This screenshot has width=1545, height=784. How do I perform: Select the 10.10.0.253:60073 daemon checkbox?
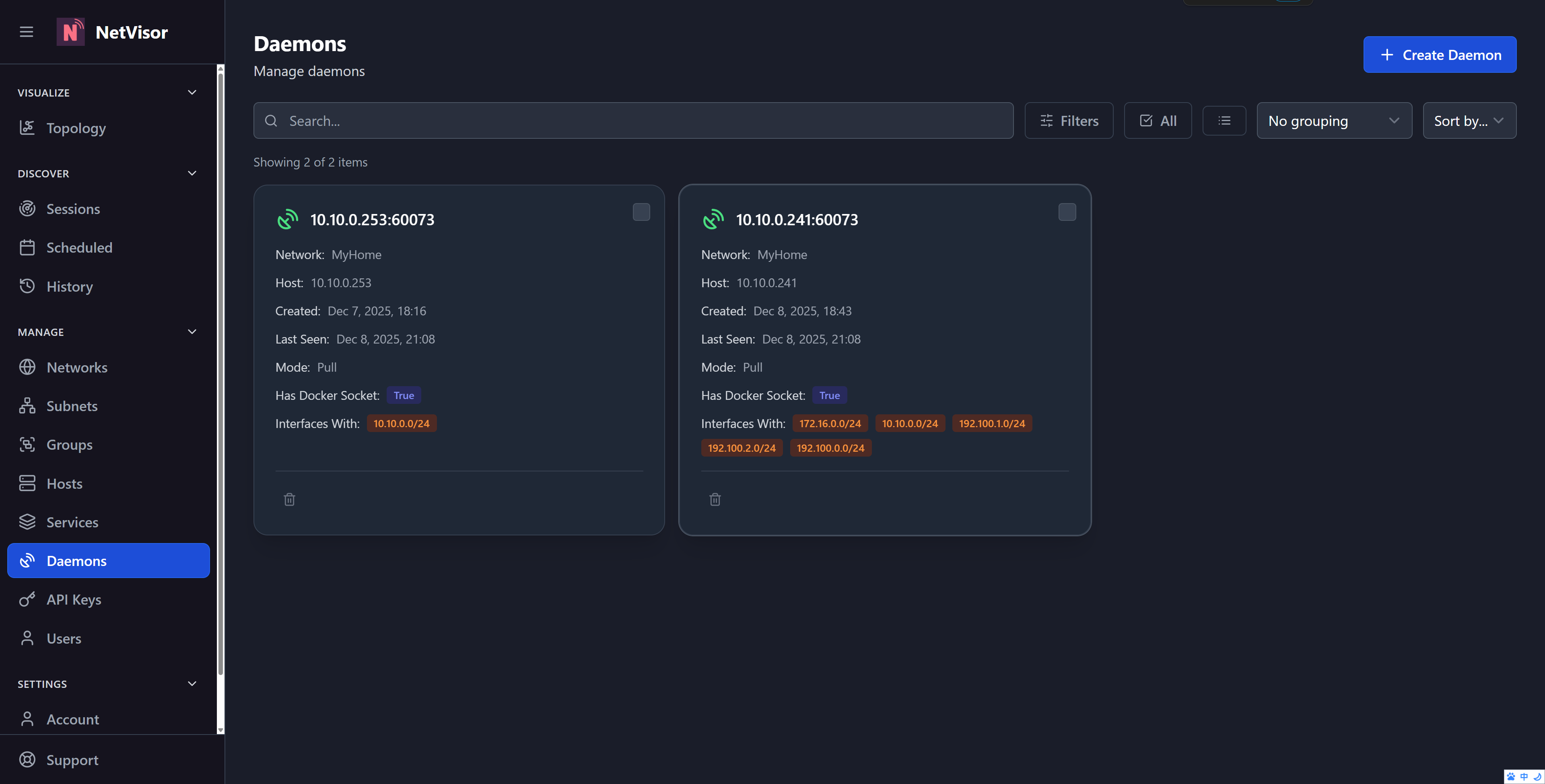641,212
